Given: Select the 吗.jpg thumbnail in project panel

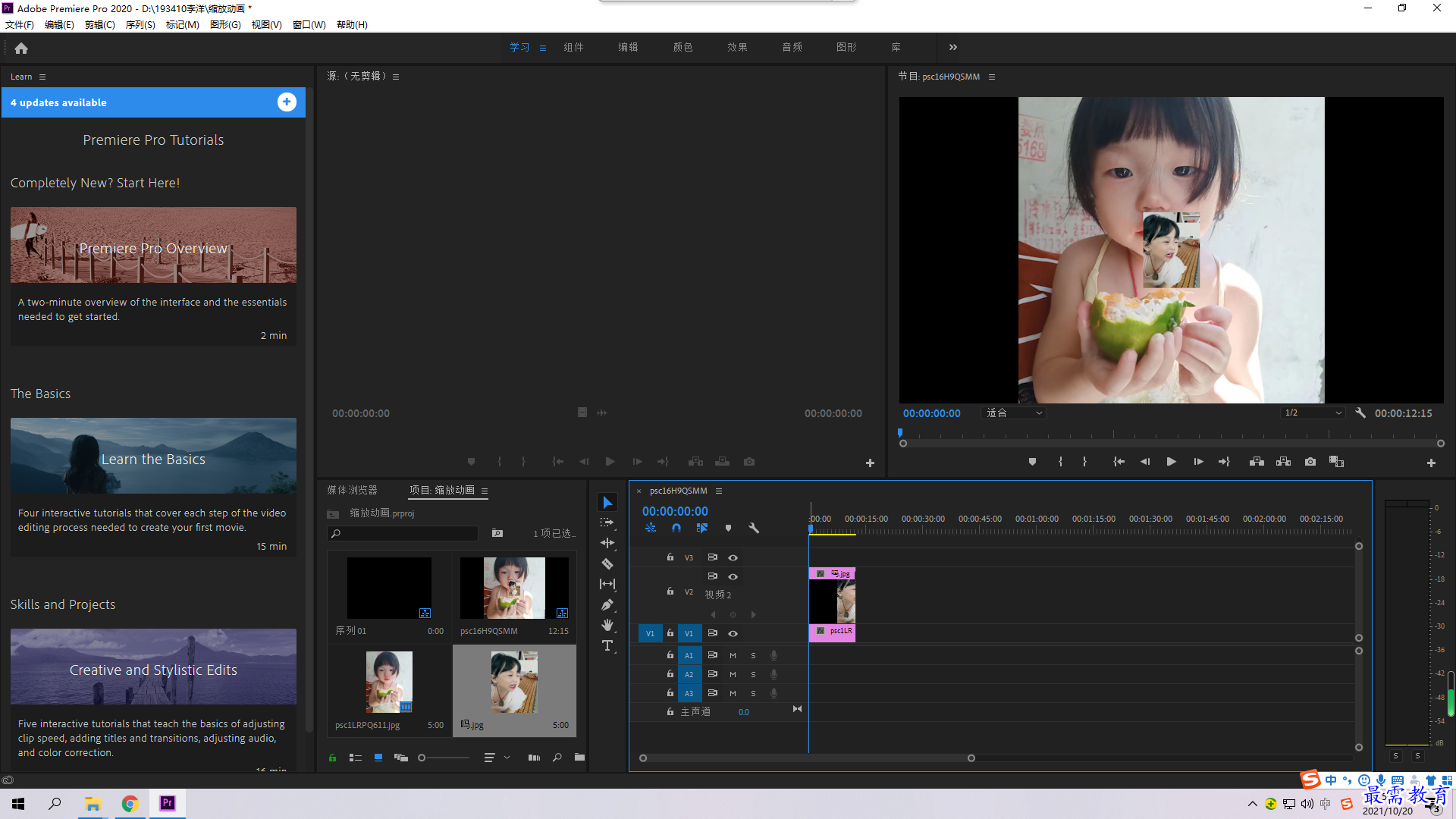Looking at the screenshot, I should (514, 682).
